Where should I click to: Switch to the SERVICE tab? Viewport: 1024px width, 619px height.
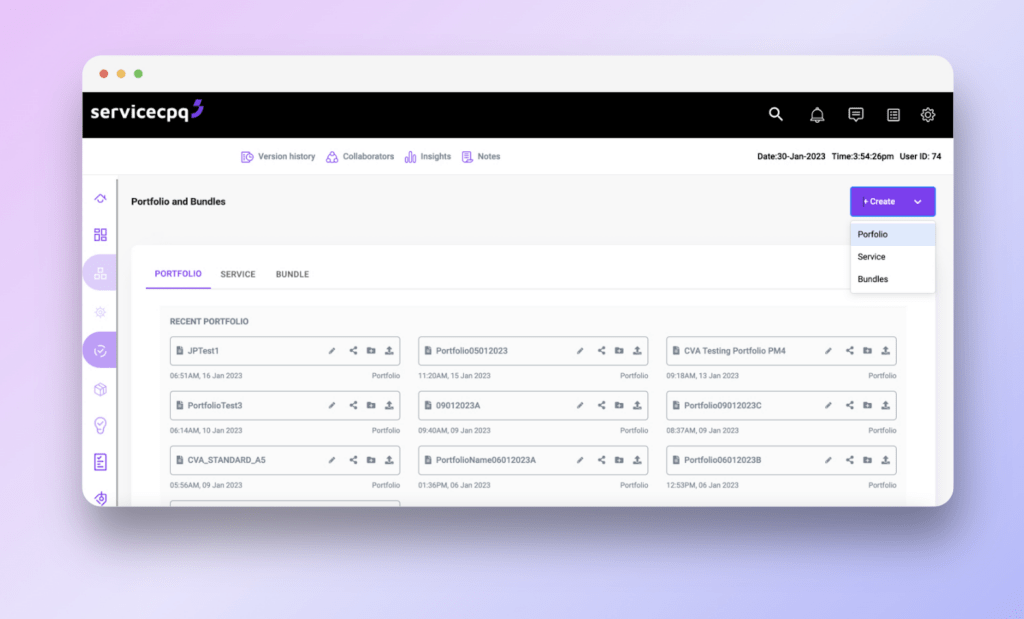(x=238, y=274)
